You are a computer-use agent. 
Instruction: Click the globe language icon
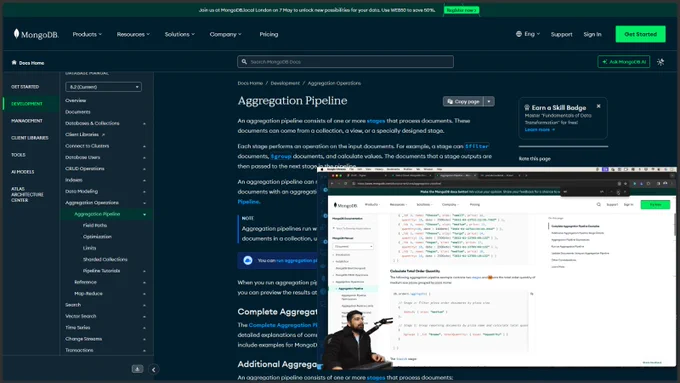[519, 34]
